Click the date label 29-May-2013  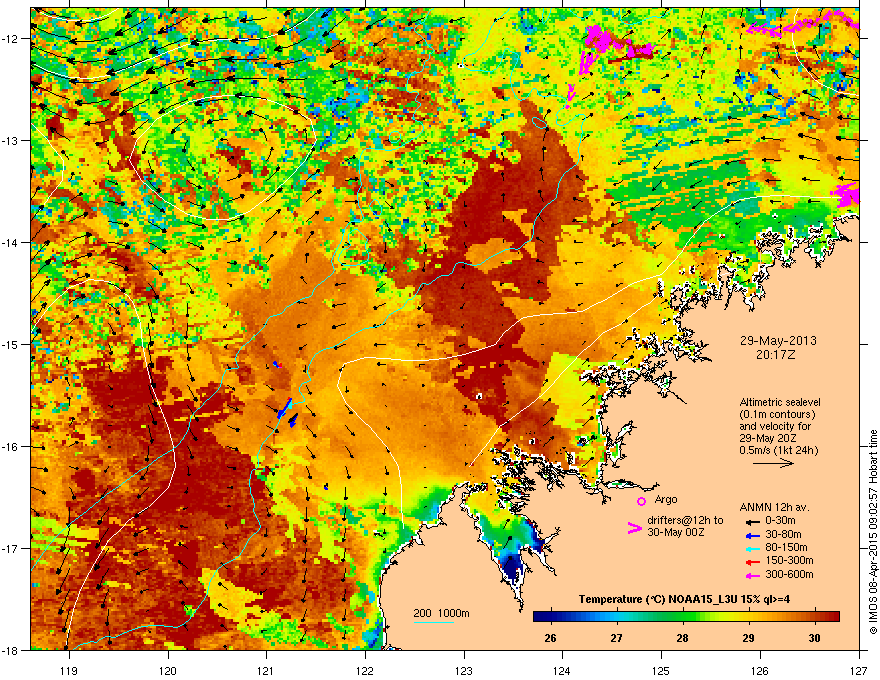point(778,341)
